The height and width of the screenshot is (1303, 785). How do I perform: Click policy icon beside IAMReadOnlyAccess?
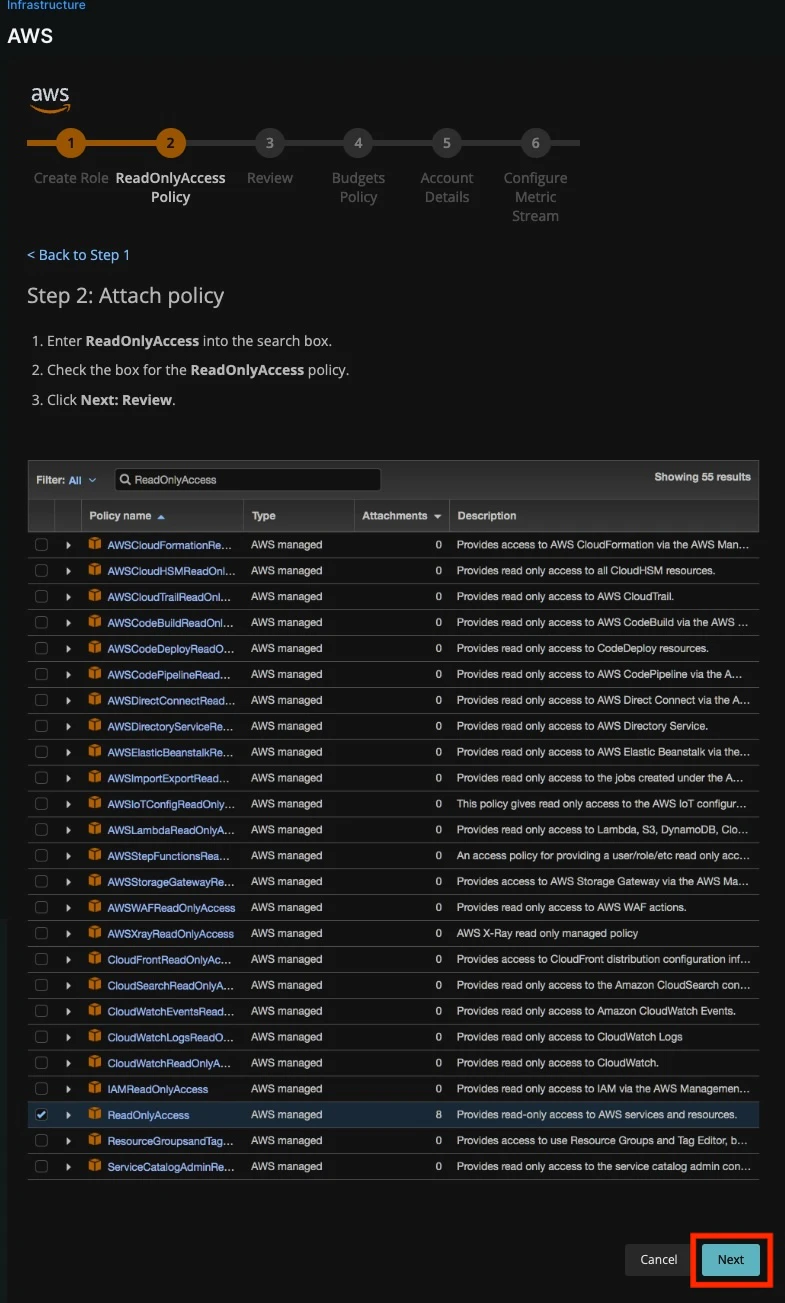[95, 1088]
